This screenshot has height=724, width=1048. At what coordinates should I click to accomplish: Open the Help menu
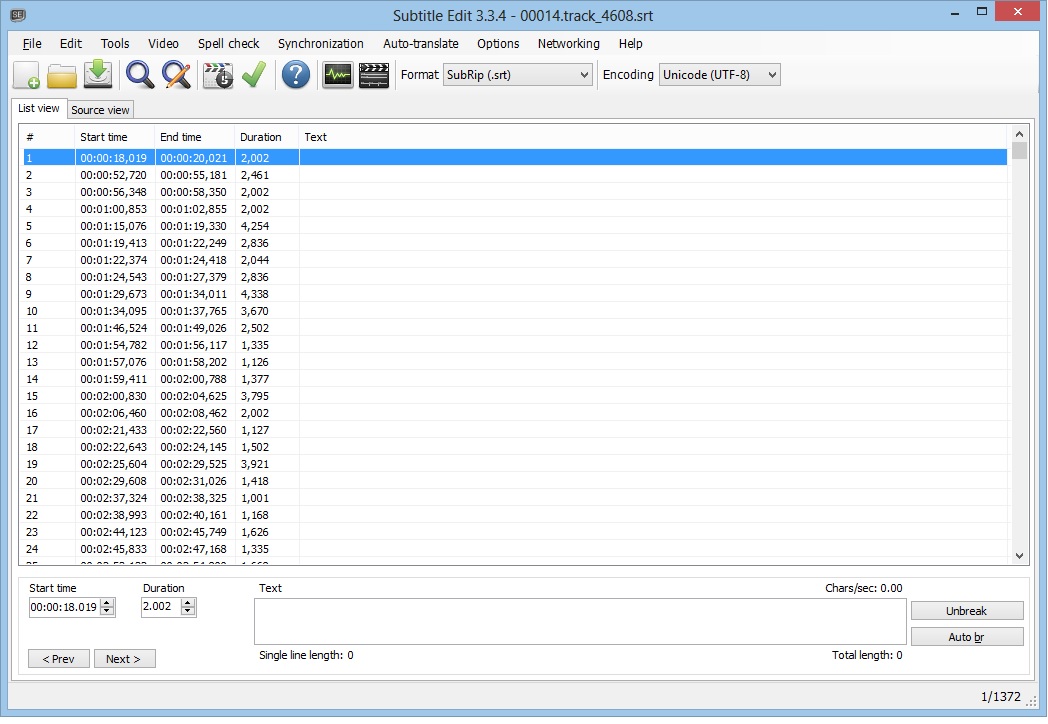click(630, 43)
